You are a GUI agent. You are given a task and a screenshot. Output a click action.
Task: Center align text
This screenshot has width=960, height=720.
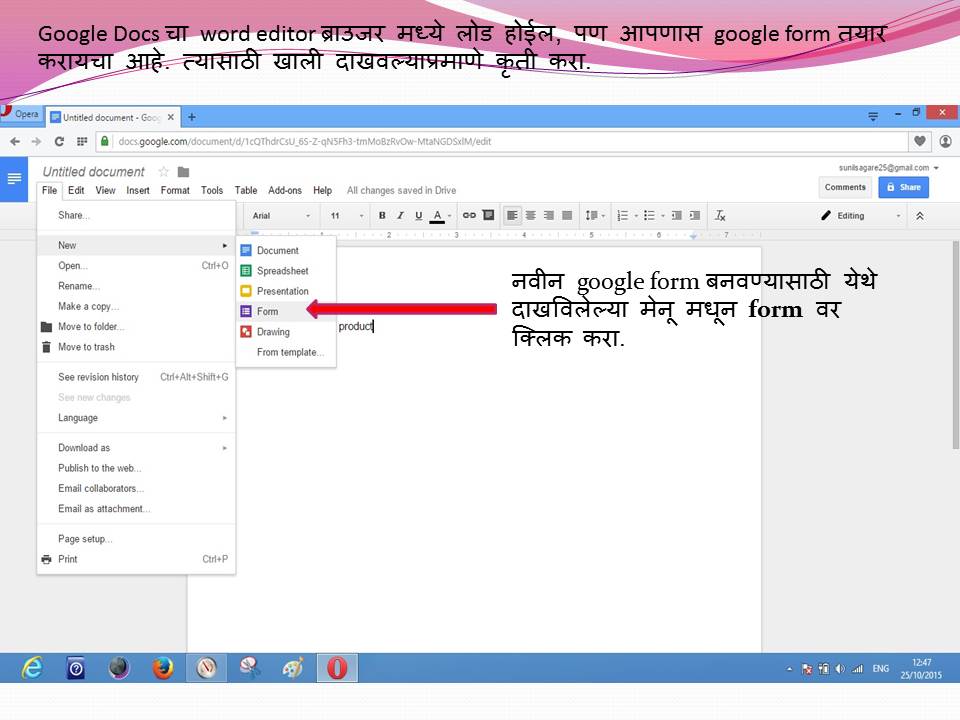point(531,216)
